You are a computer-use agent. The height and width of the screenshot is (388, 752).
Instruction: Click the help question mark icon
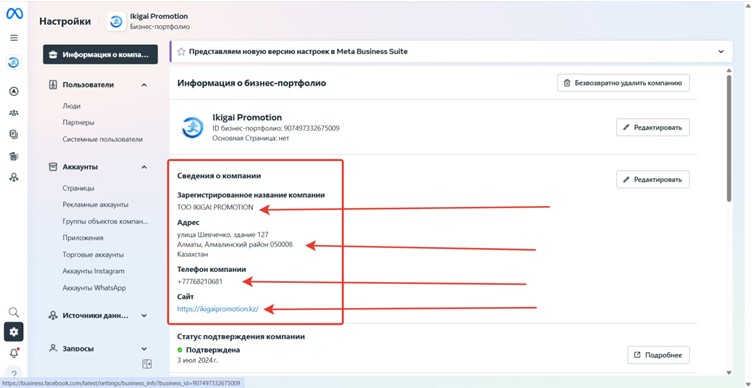click(x=14, y=374)
